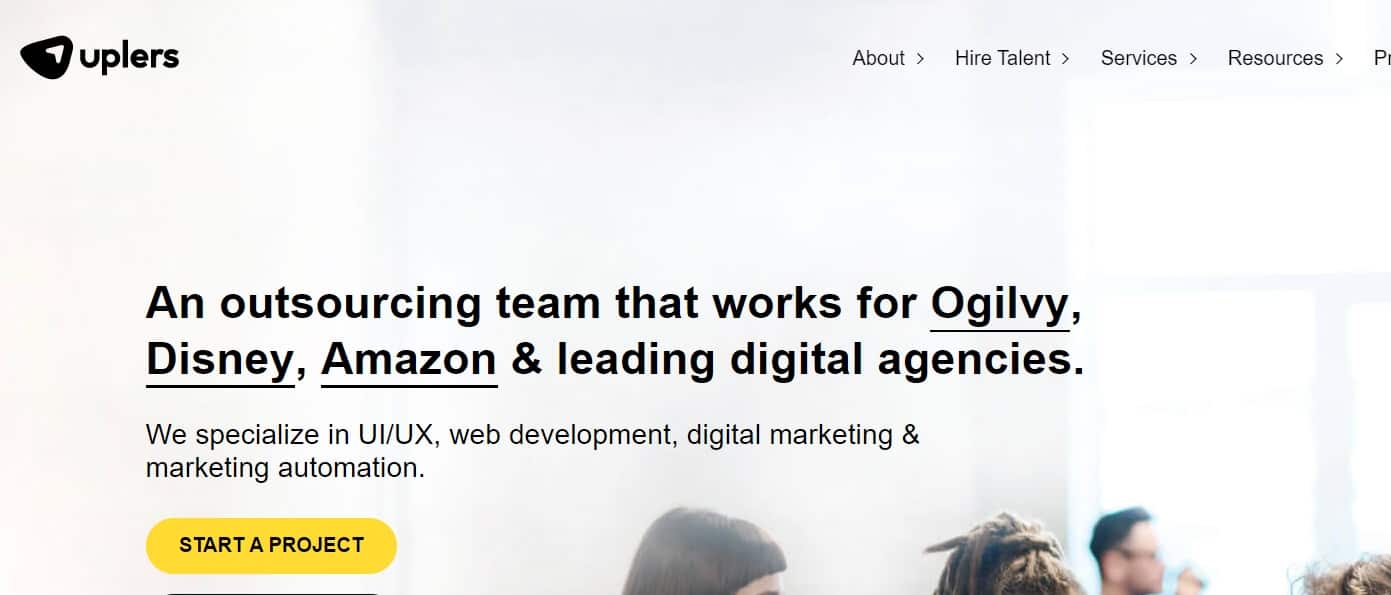Click the yellow START A PROJECT button
Screen dimensions: 1391x595
[x=271, y=545]
